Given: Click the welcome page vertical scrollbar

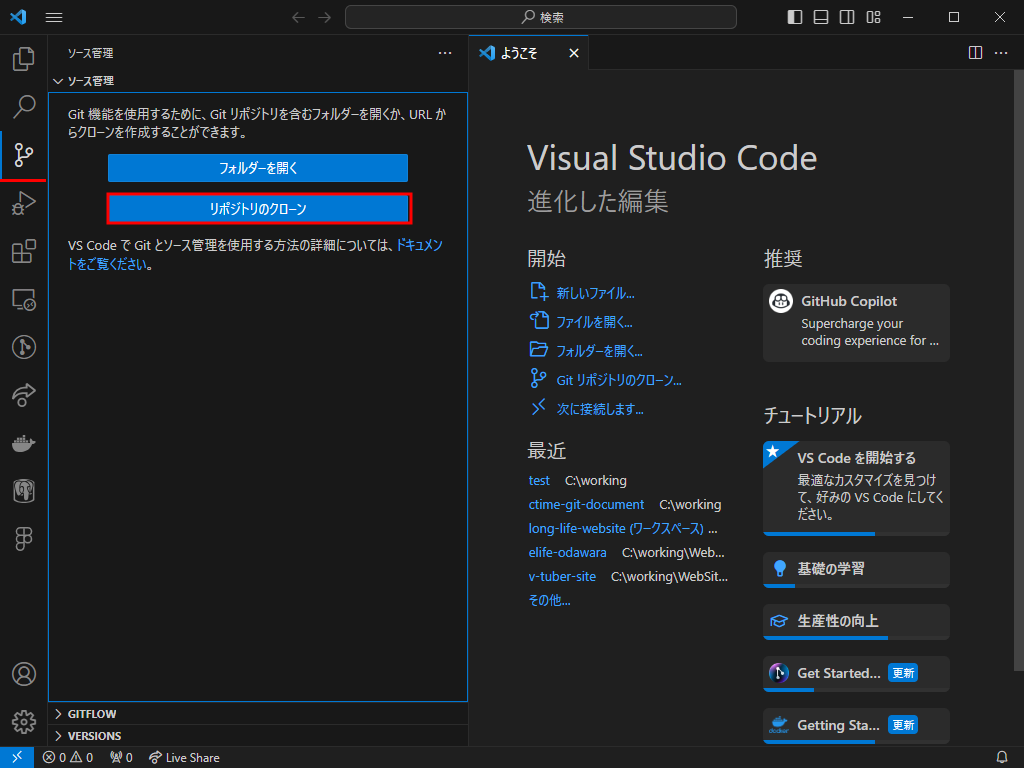Looking at the screenshot, I should 1018,370.
